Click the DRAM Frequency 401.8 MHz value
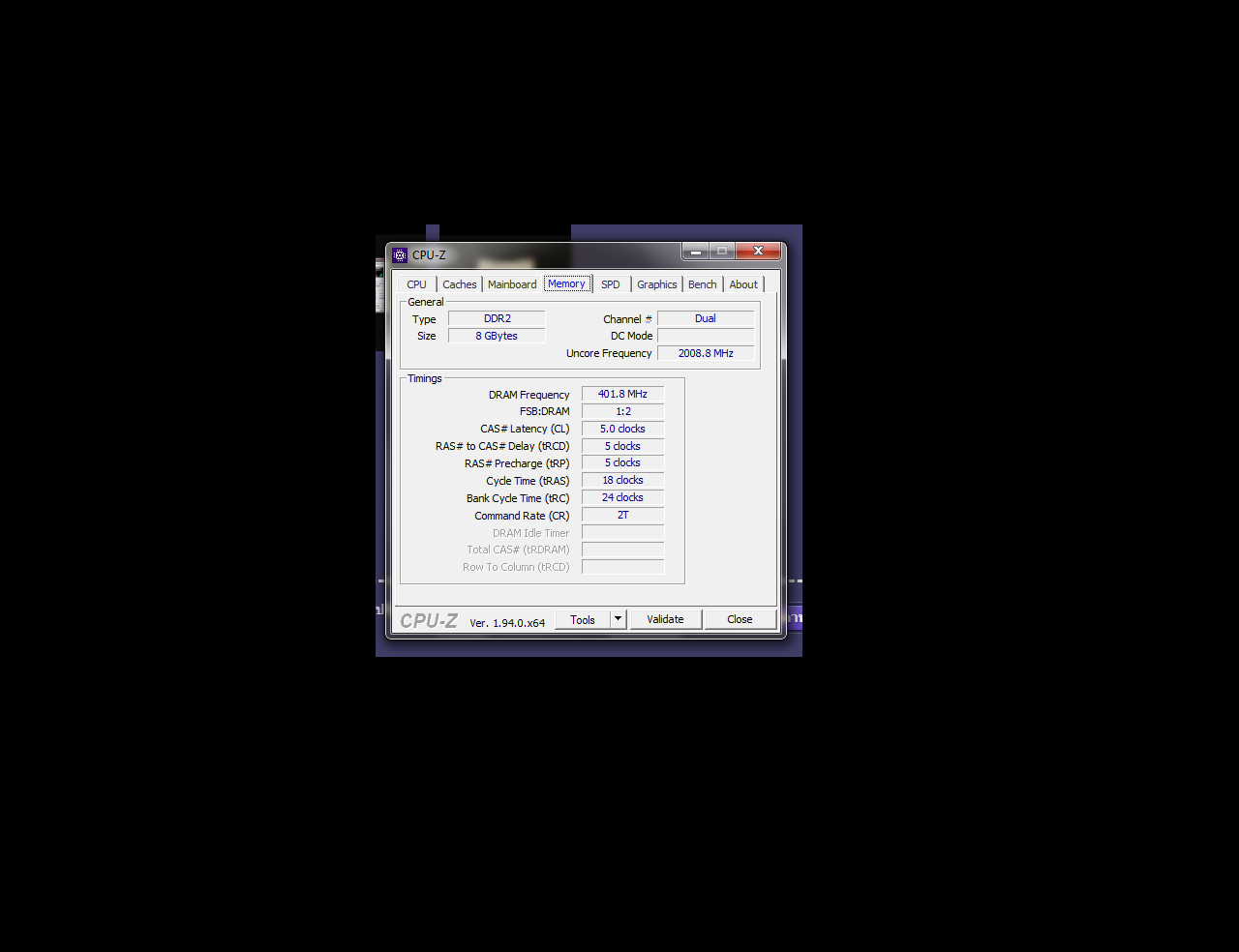 (623, 394)
